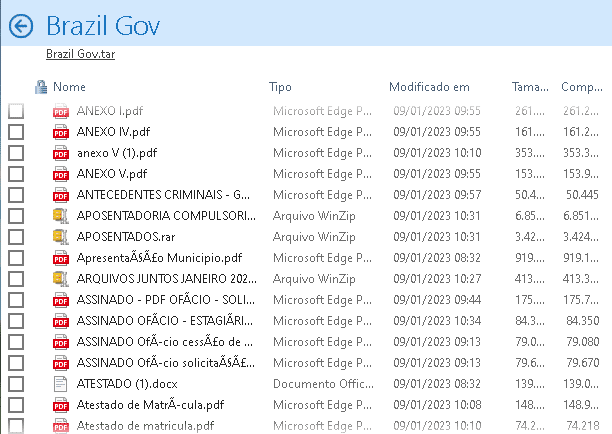Image resolution: width=612 pixels, height=434 pixels.
Task: Open the Brazil Gov.tar breadcrumb link
Action: point(80,54)
